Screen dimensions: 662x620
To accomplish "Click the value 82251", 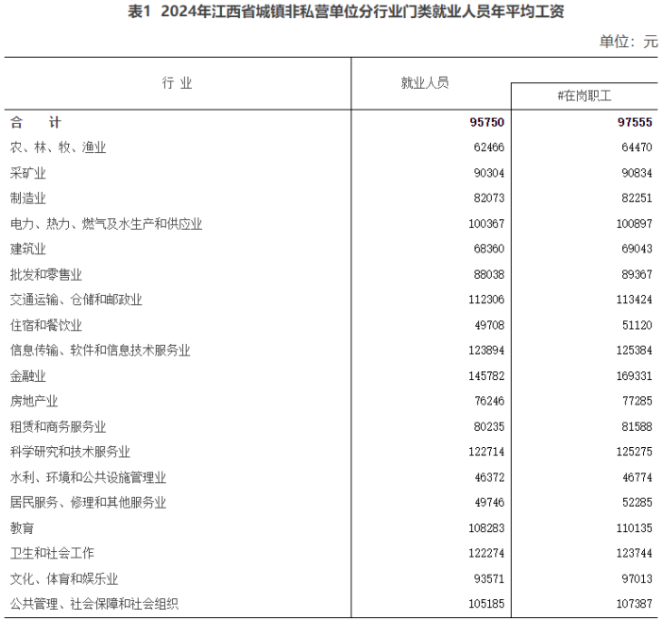I will pyautogui.click(x=637, y=198).
